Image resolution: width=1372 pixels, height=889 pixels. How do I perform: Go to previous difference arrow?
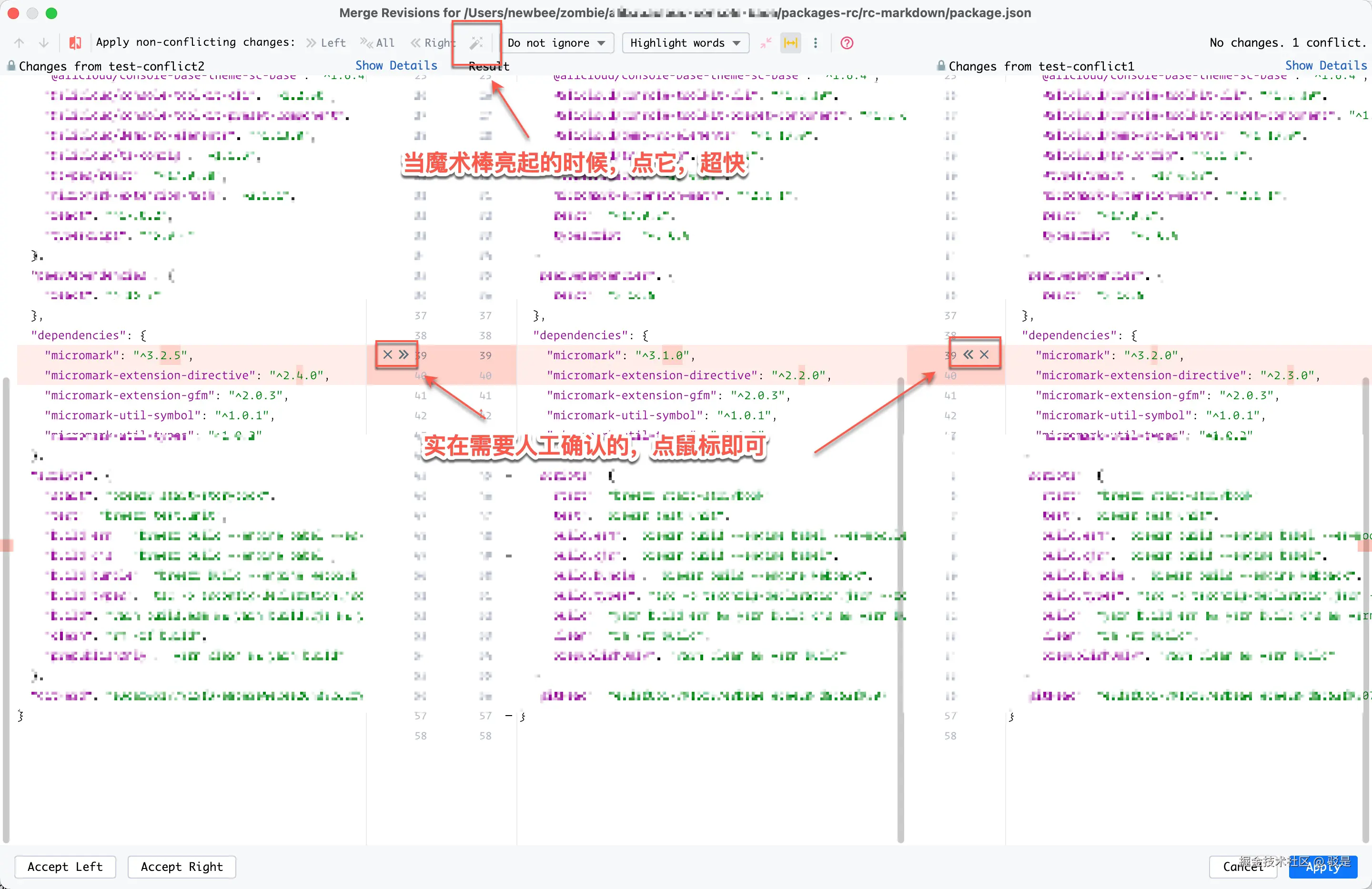click(x=19, y=43)
